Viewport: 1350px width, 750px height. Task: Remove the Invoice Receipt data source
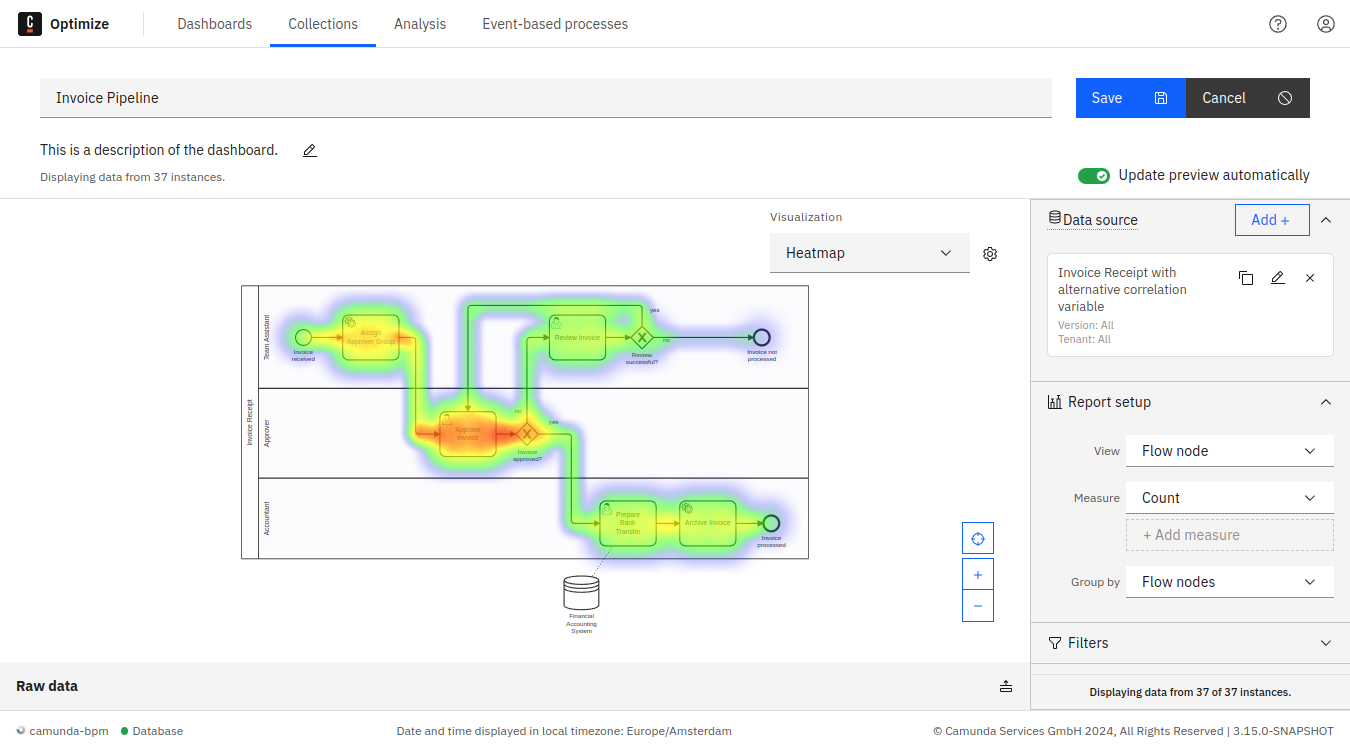[x=1310, y=278]
